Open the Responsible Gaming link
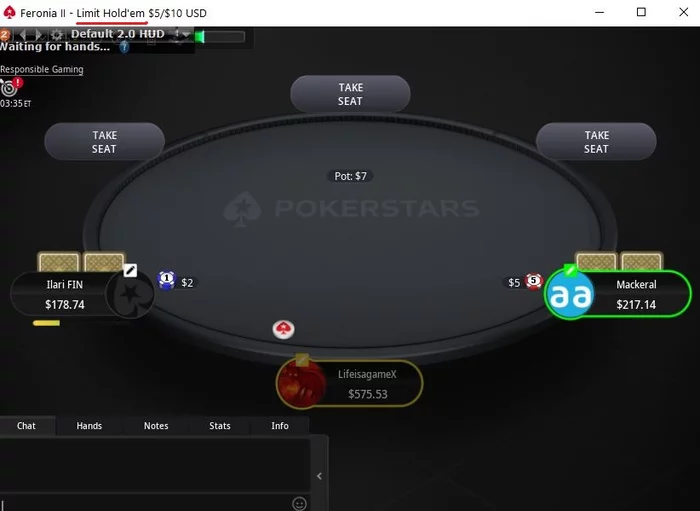This screenshot has width=700, height=511. [42, 69]
